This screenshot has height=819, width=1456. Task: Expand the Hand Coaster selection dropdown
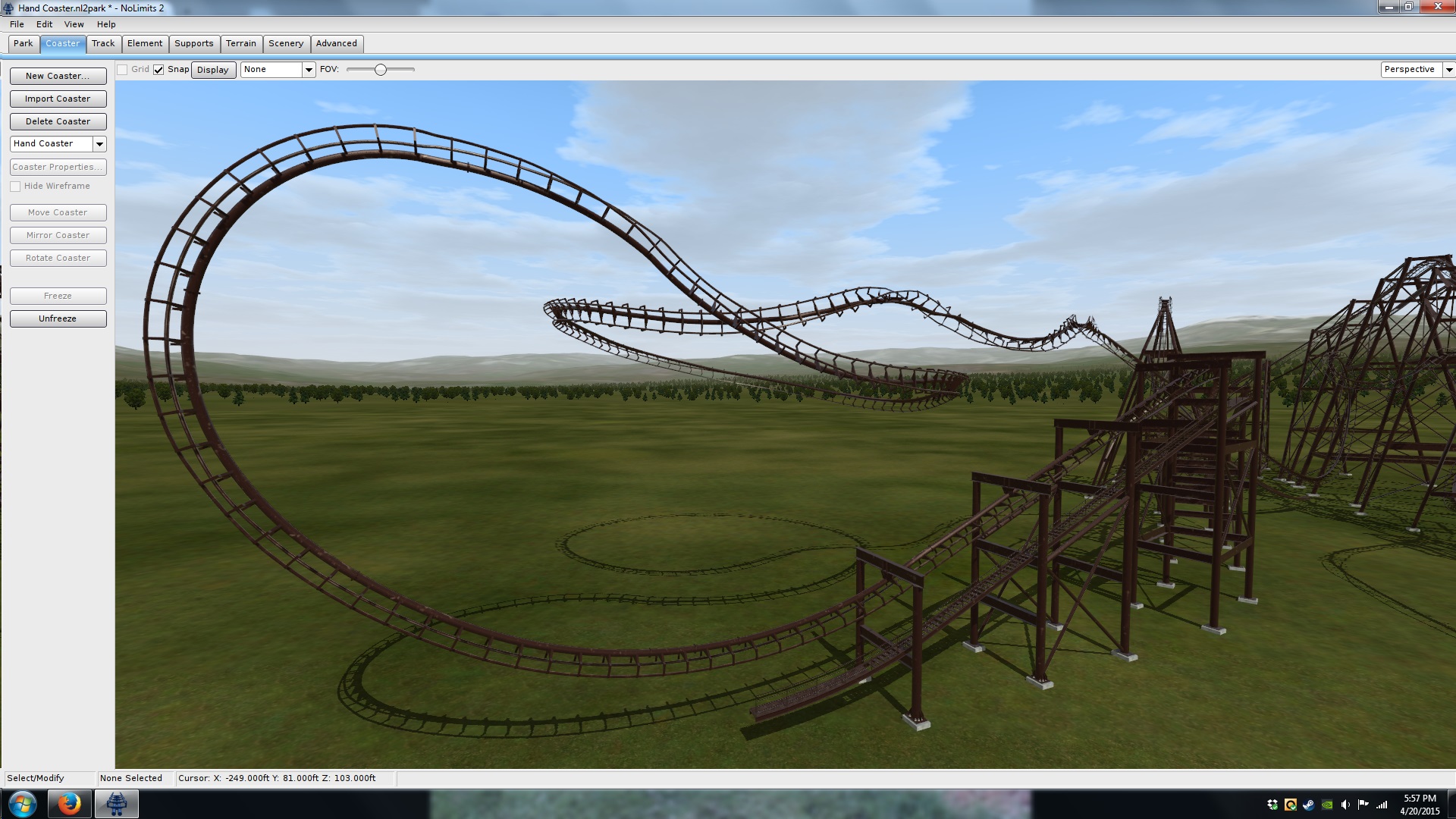point(99,144)
